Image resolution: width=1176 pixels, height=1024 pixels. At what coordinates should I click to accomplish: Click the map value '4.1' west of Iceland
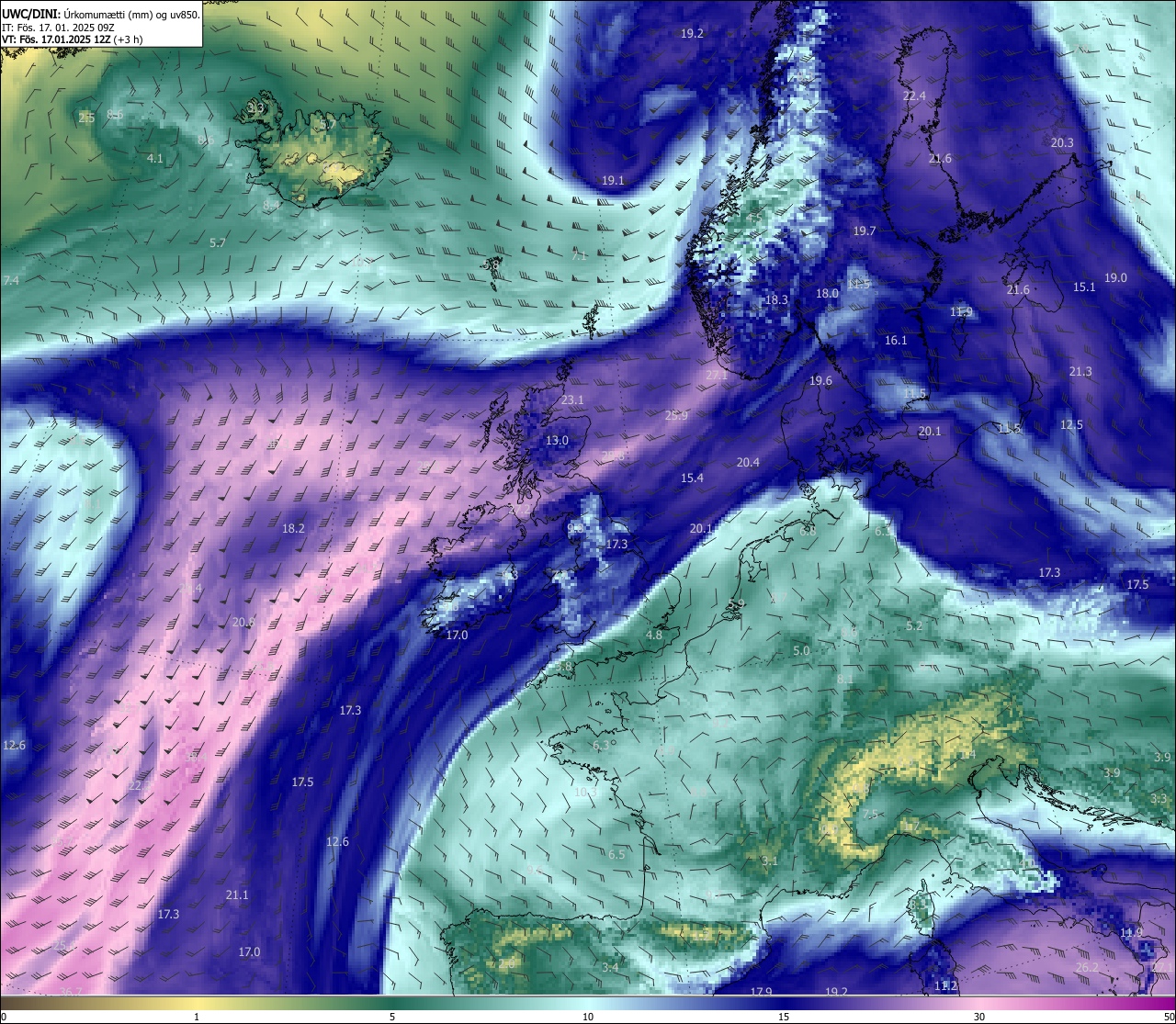click(155, 158)
